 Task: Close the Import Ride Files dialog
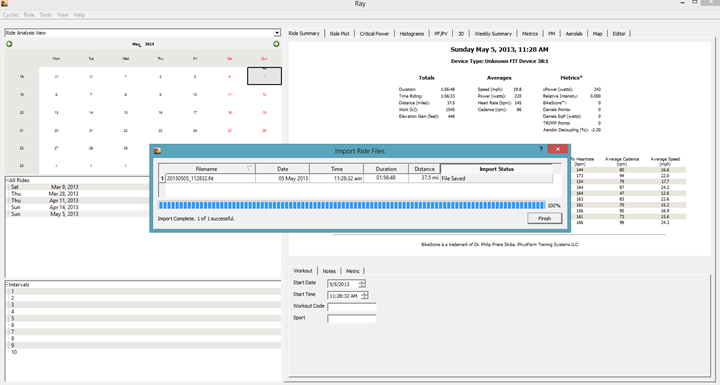[557, 149]
